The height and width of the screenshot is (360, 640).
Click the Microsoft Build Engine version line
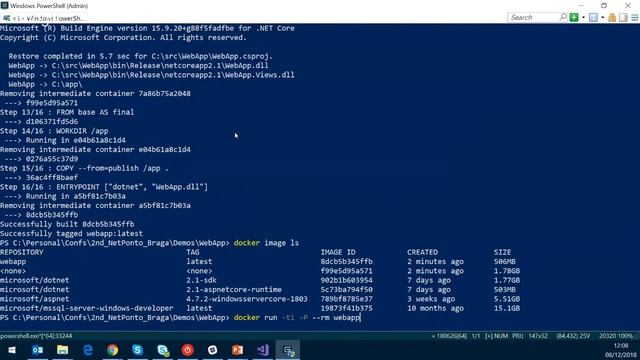coord(147,28)
